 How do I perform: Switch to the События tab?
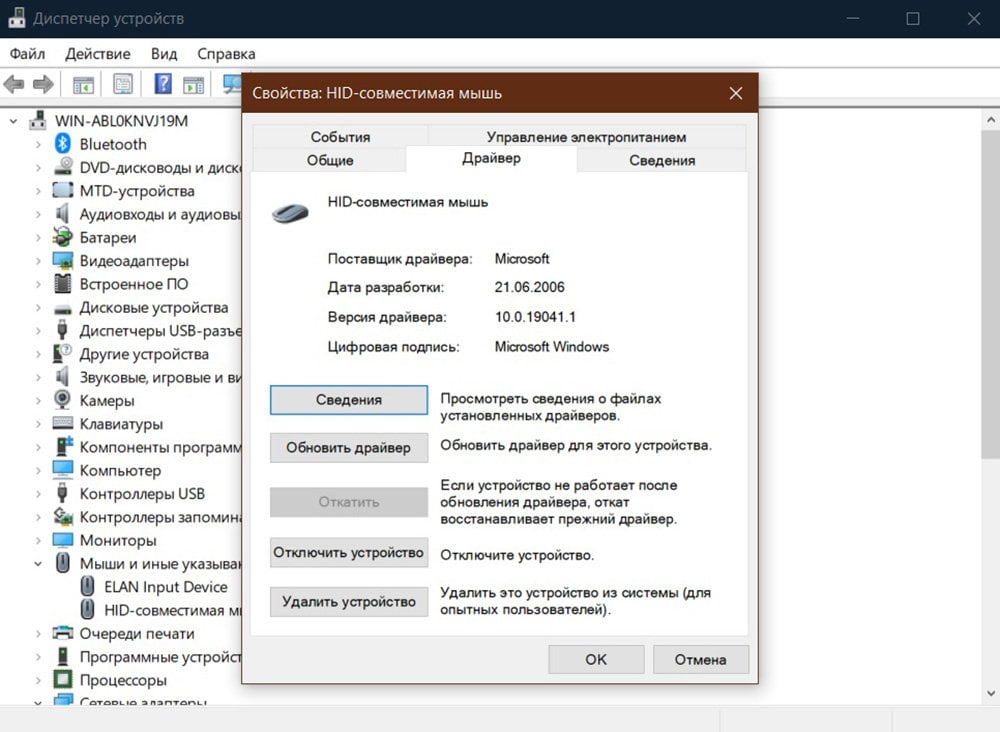pyautogui.click(x=340, y=136)
